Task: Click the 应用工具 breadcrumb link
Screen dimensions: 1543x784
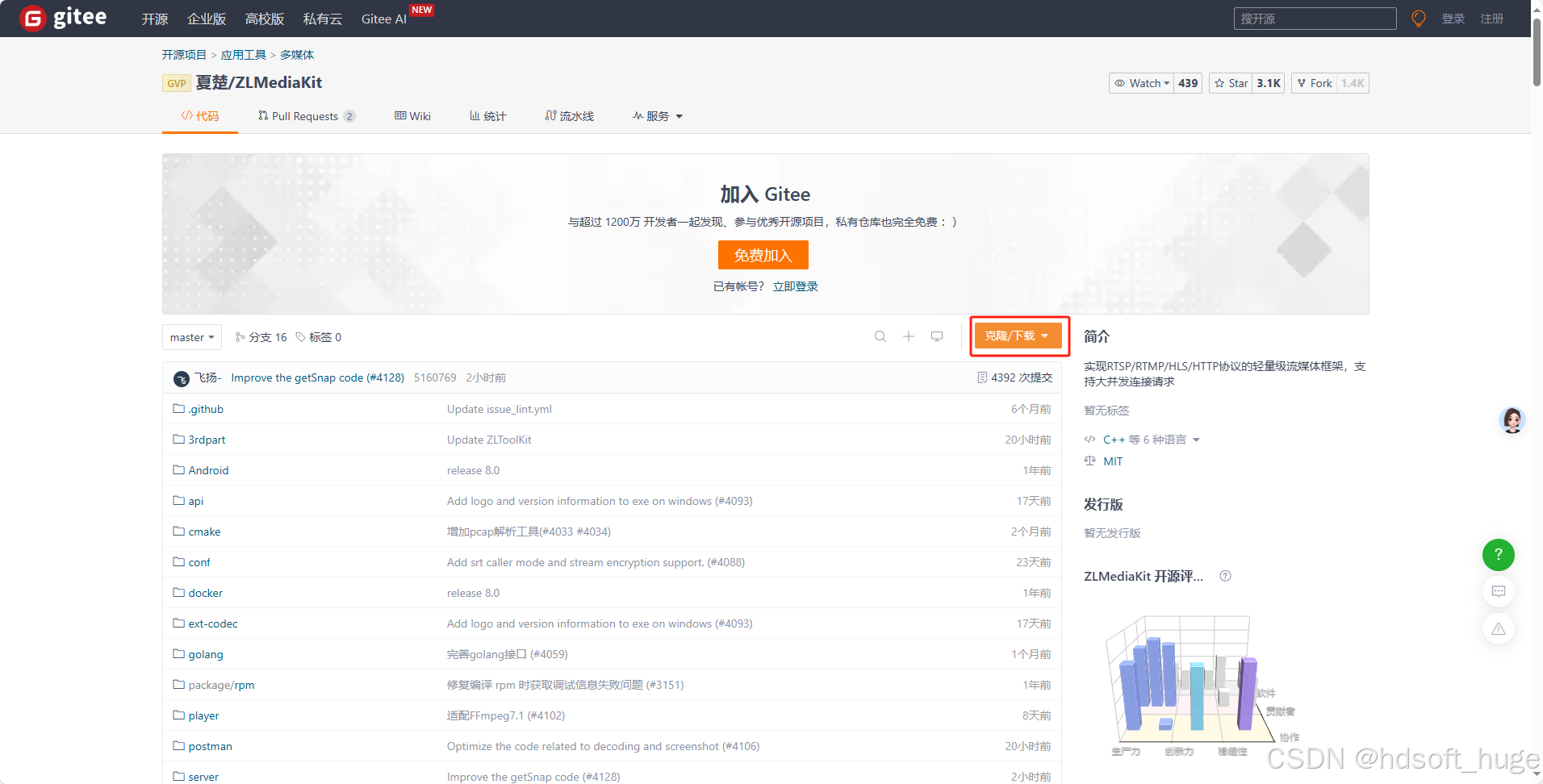Action: coord(244,55)
